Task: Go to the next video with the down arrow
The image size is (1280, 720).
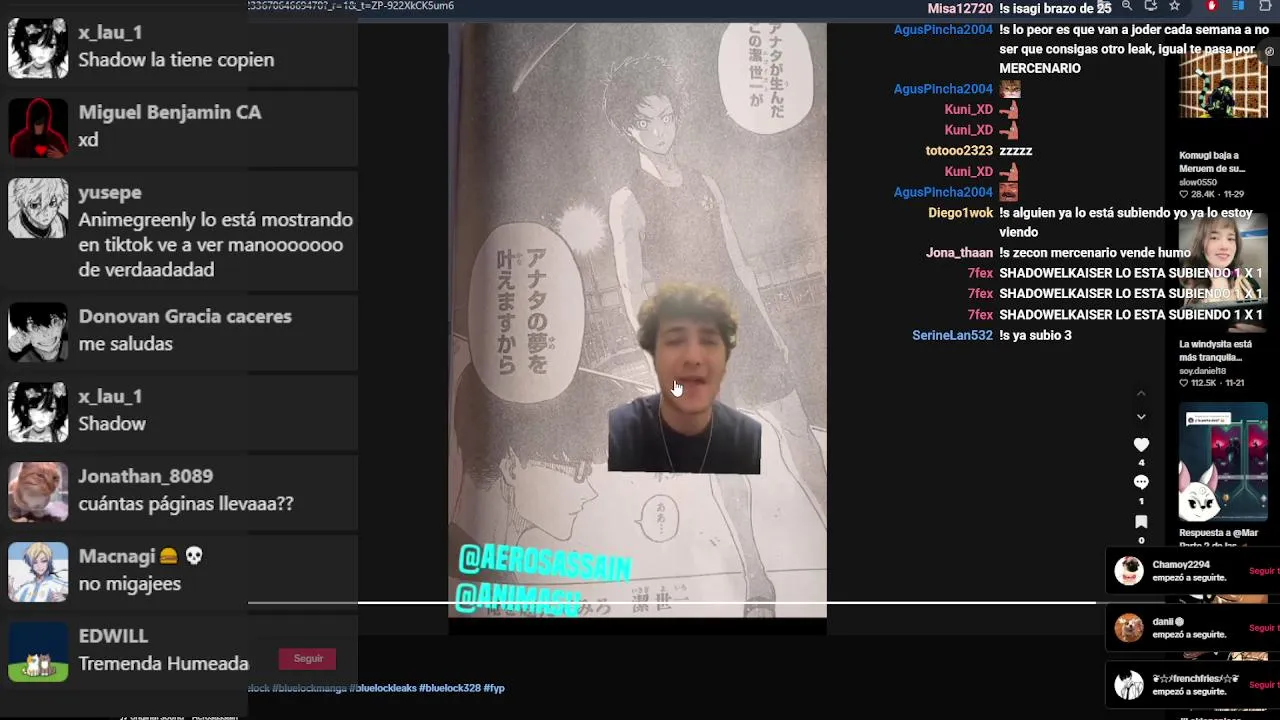Action: pyautogui.click(x=1141, y=416)
